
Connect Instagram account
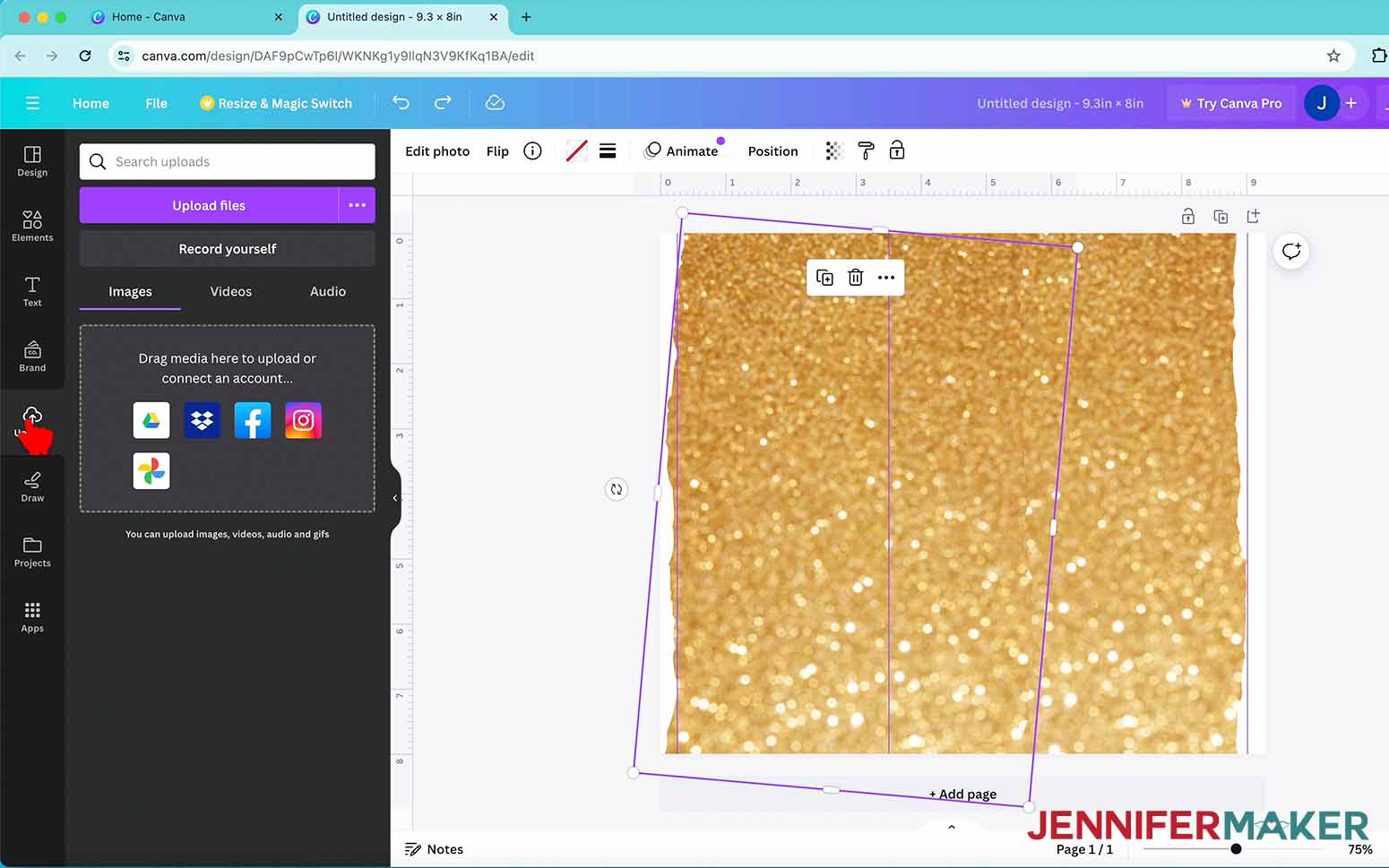point(303,420)
